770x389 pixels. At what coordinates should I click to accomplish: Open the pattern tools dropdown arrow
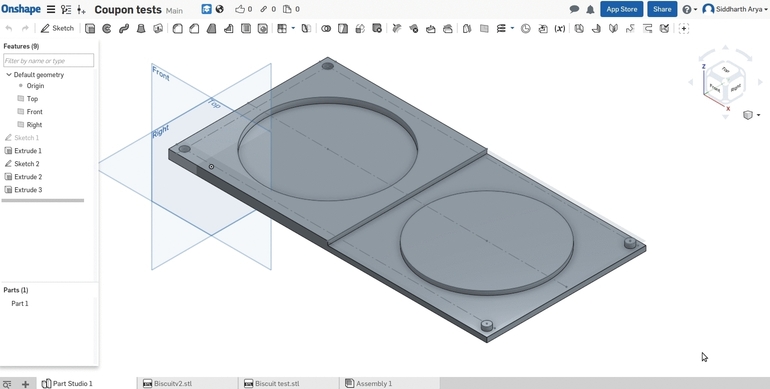coord(293,28)
